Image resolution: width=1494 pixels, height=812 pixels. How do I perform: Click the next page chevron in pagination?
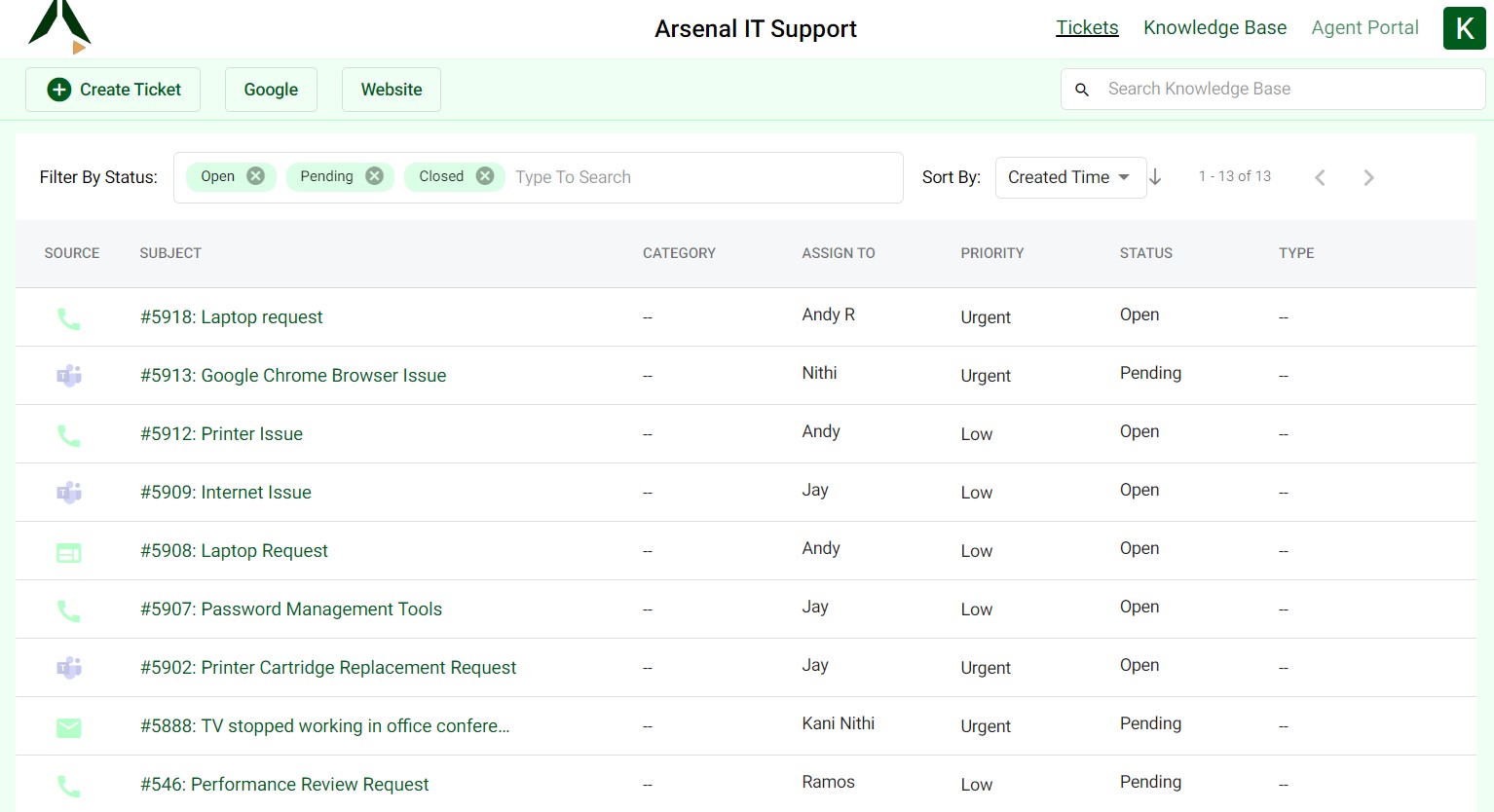tap(1369, 177)
